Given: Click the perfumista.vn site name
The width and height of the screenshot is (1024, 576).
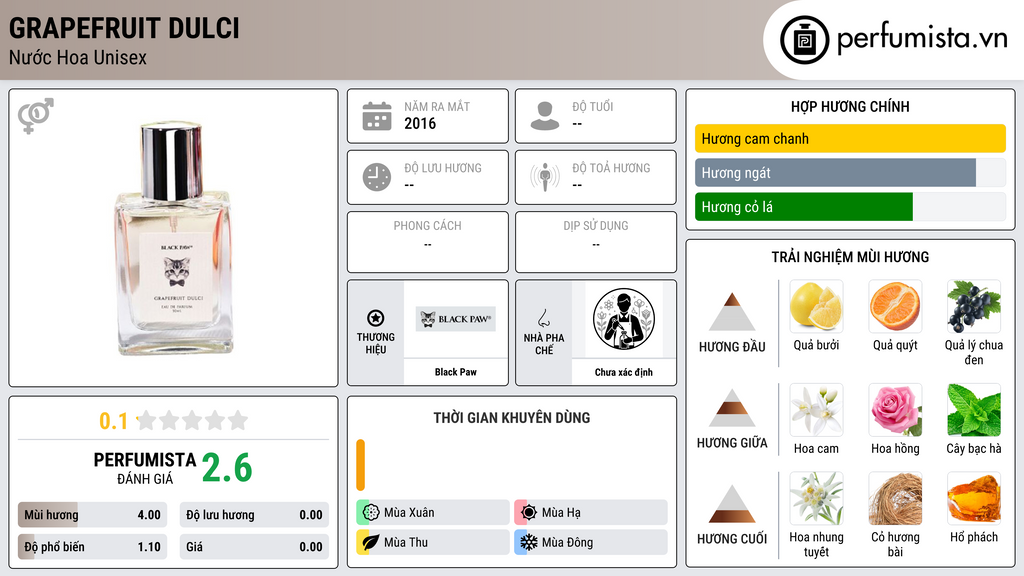Looking at the screenshot, I should [x=922, y=39].
